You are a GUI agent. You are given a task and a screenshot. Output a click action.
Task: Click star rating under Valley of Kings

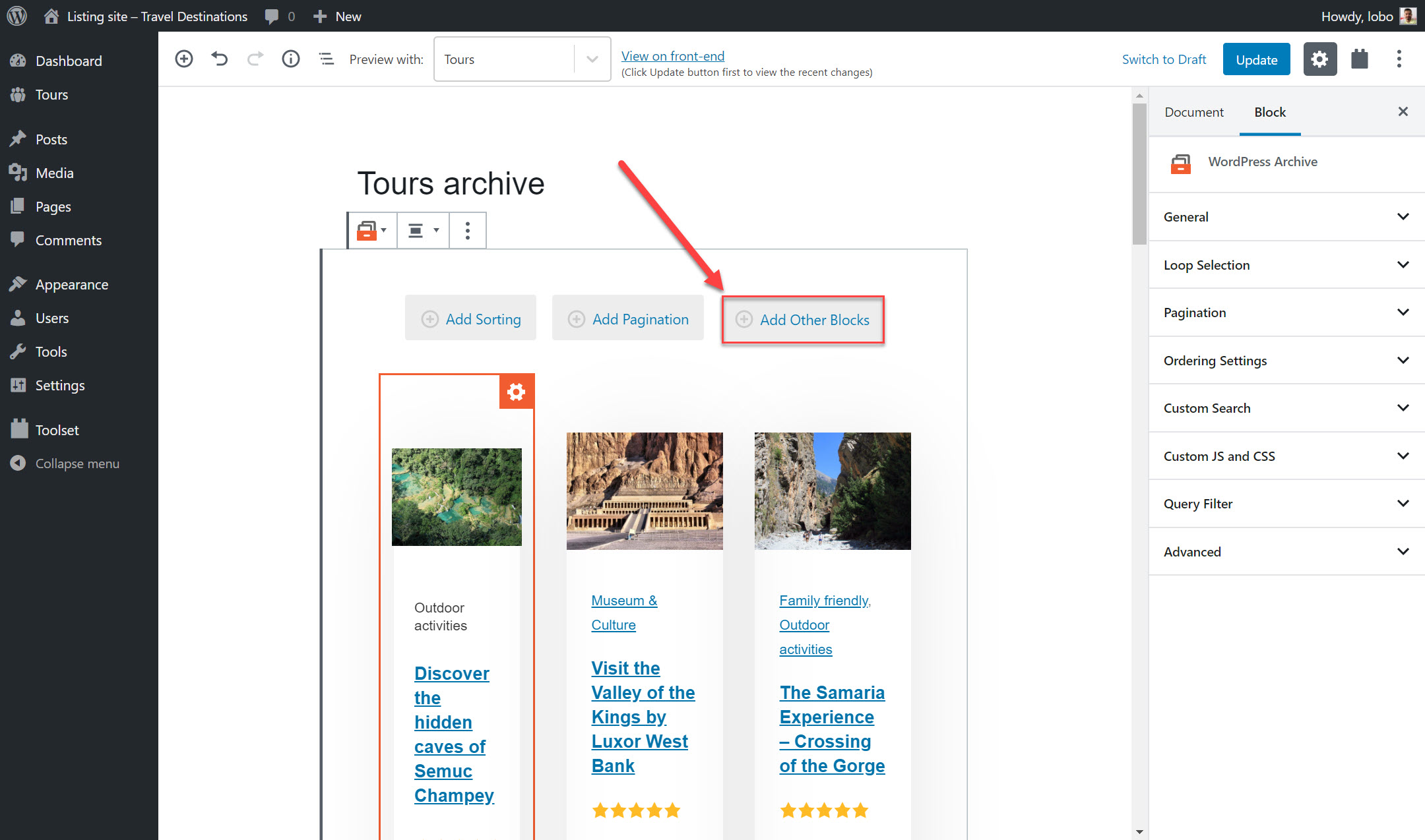(x=636, y=810)
